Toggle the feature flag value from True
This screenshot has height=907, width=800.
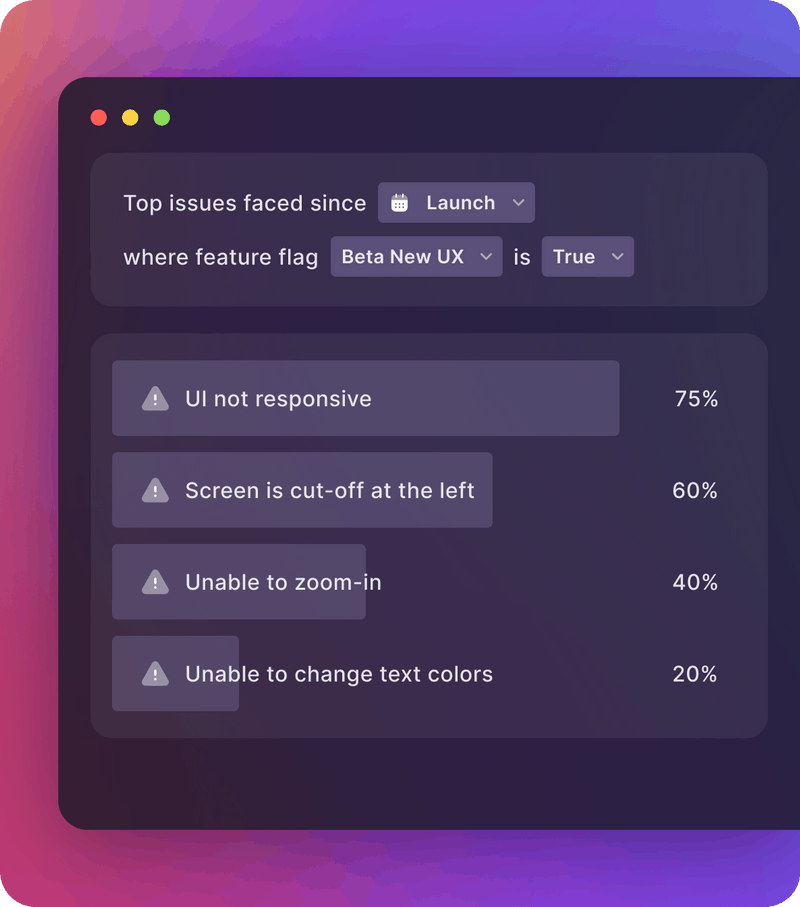click(587, 256)
